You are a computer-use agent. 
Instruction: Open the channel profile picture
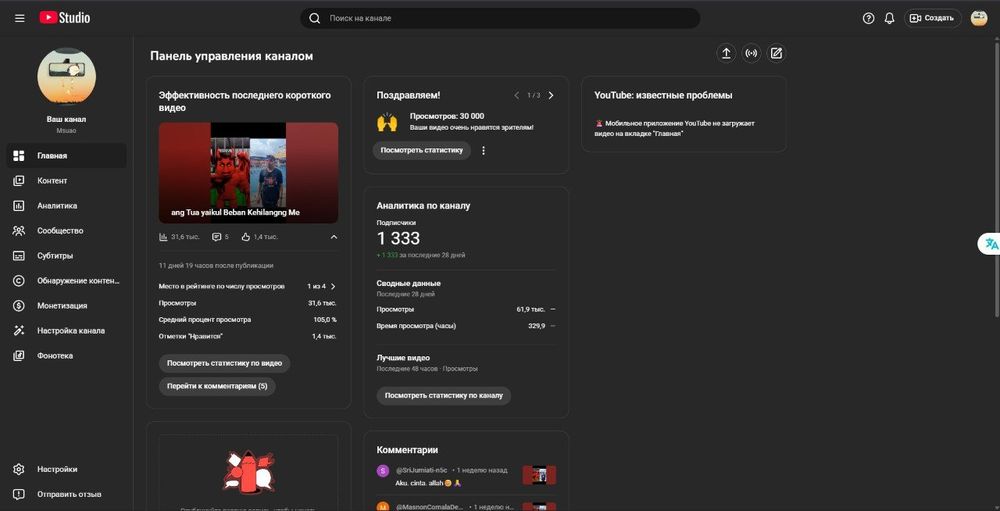click(x=66, y=77)
